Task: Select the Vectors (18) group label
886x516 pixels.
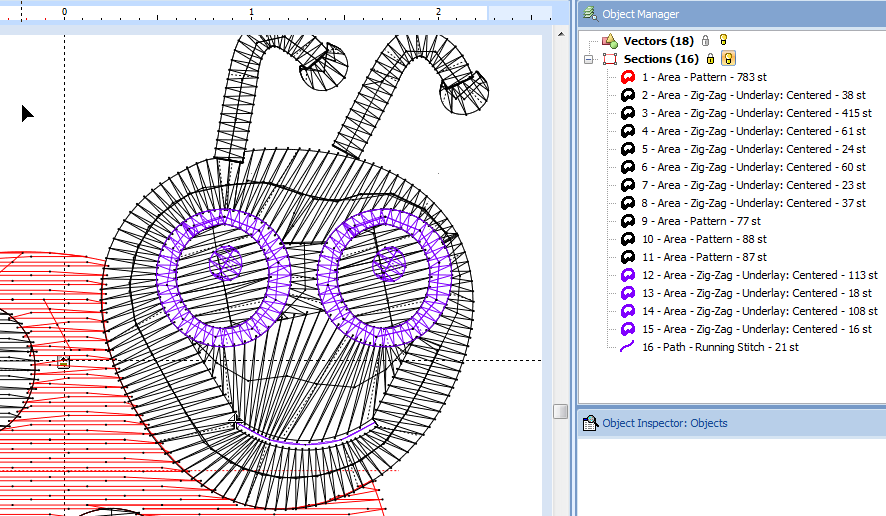Action: (x=658, y=41)
